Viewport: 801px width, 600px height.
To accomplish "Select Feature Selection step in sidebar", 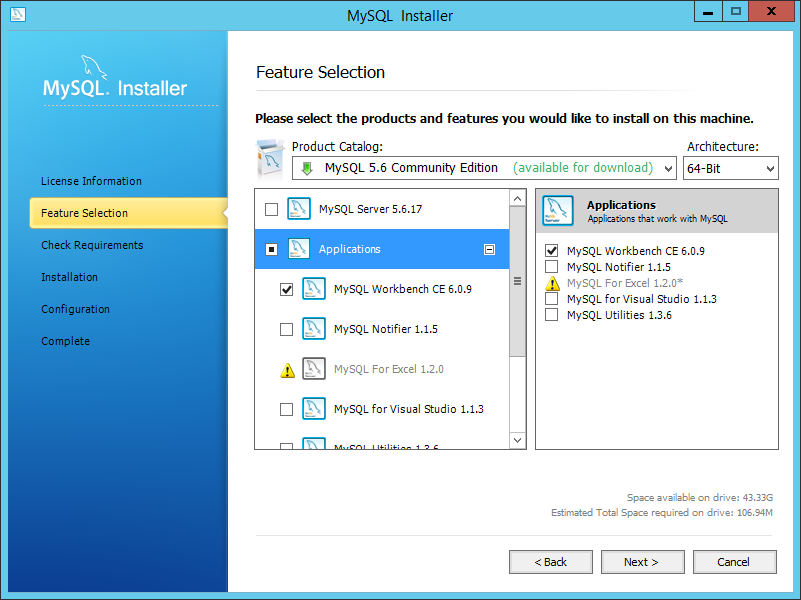I will [128, 213].
